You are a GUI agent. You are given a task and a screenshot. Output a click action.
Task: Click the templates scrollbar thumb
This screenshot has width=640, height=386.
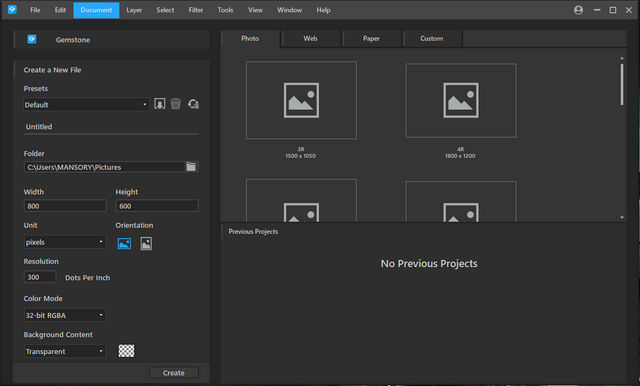tap(622, 84)
